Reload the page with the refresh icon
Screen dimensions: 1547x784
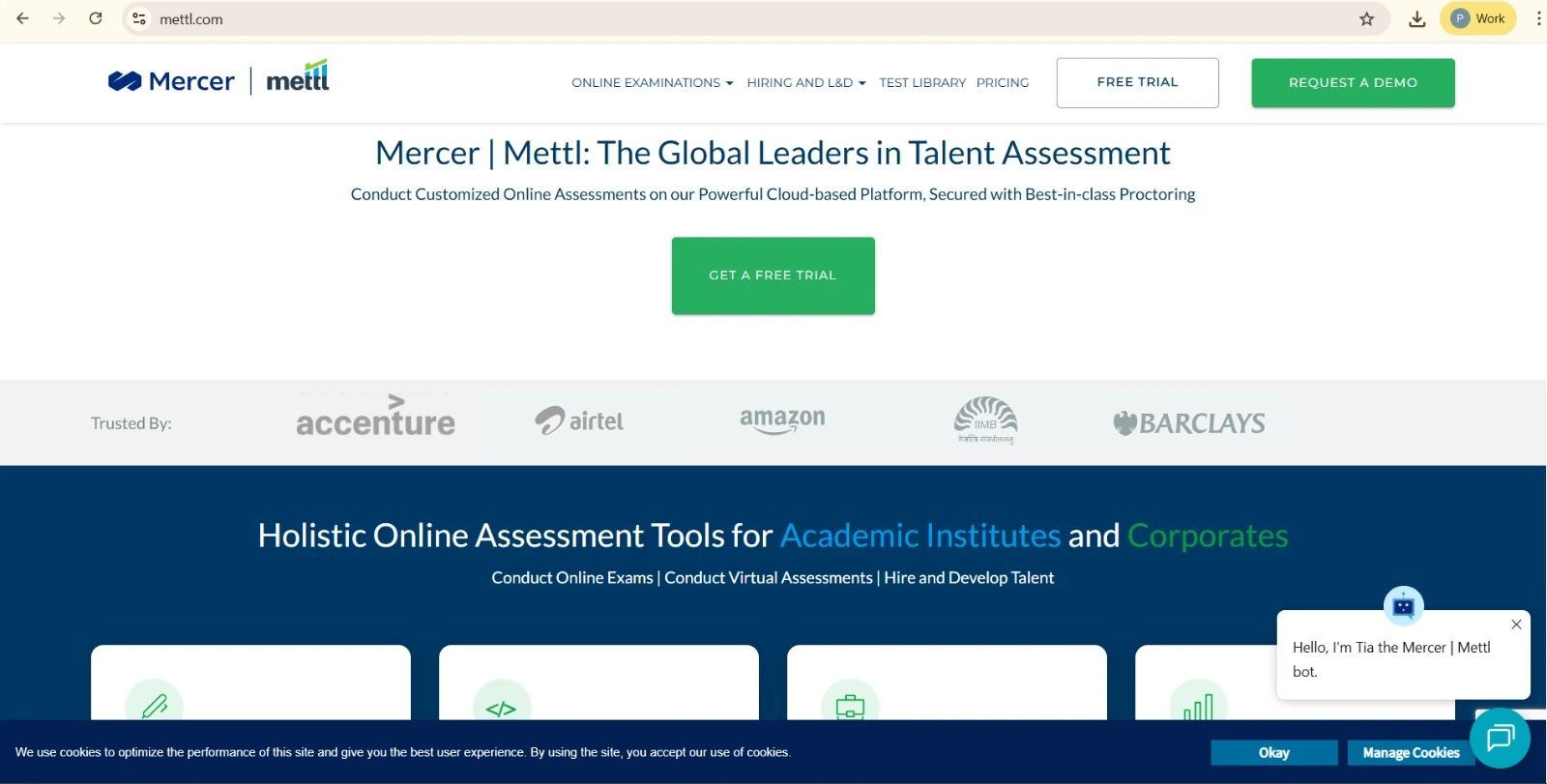(x=96, y=18)
